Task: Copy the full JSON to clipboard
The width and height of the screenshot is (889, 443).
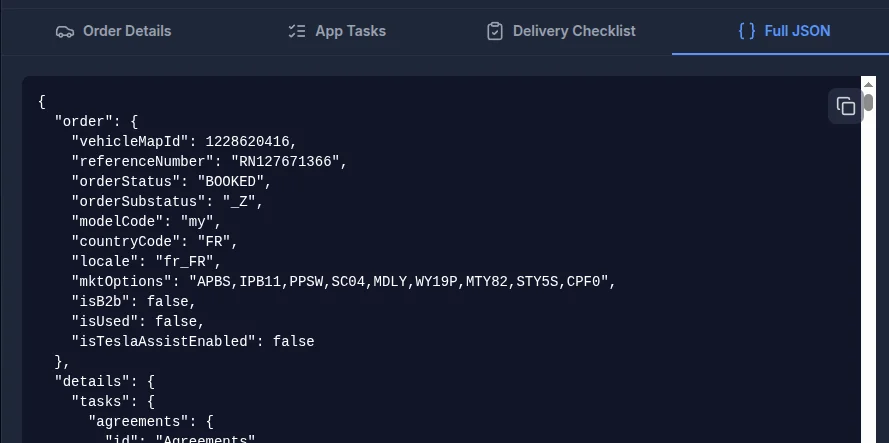Action: (845, 106)
